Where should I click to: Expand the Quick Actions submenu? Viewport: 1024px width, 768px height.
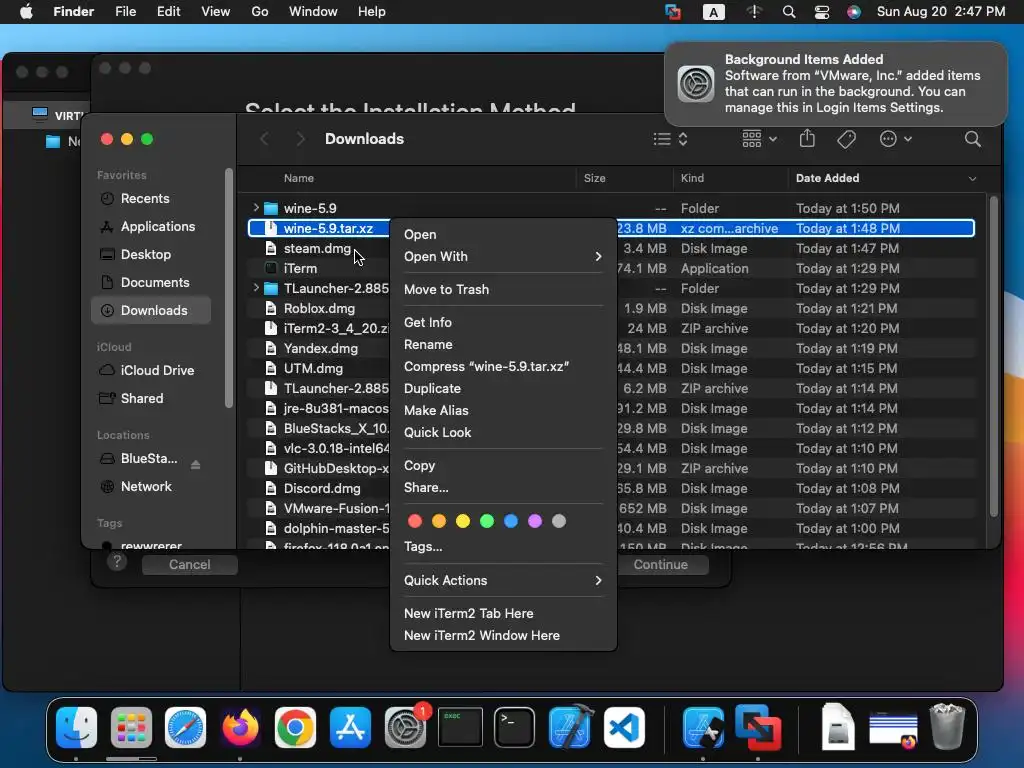click(503, 581)
